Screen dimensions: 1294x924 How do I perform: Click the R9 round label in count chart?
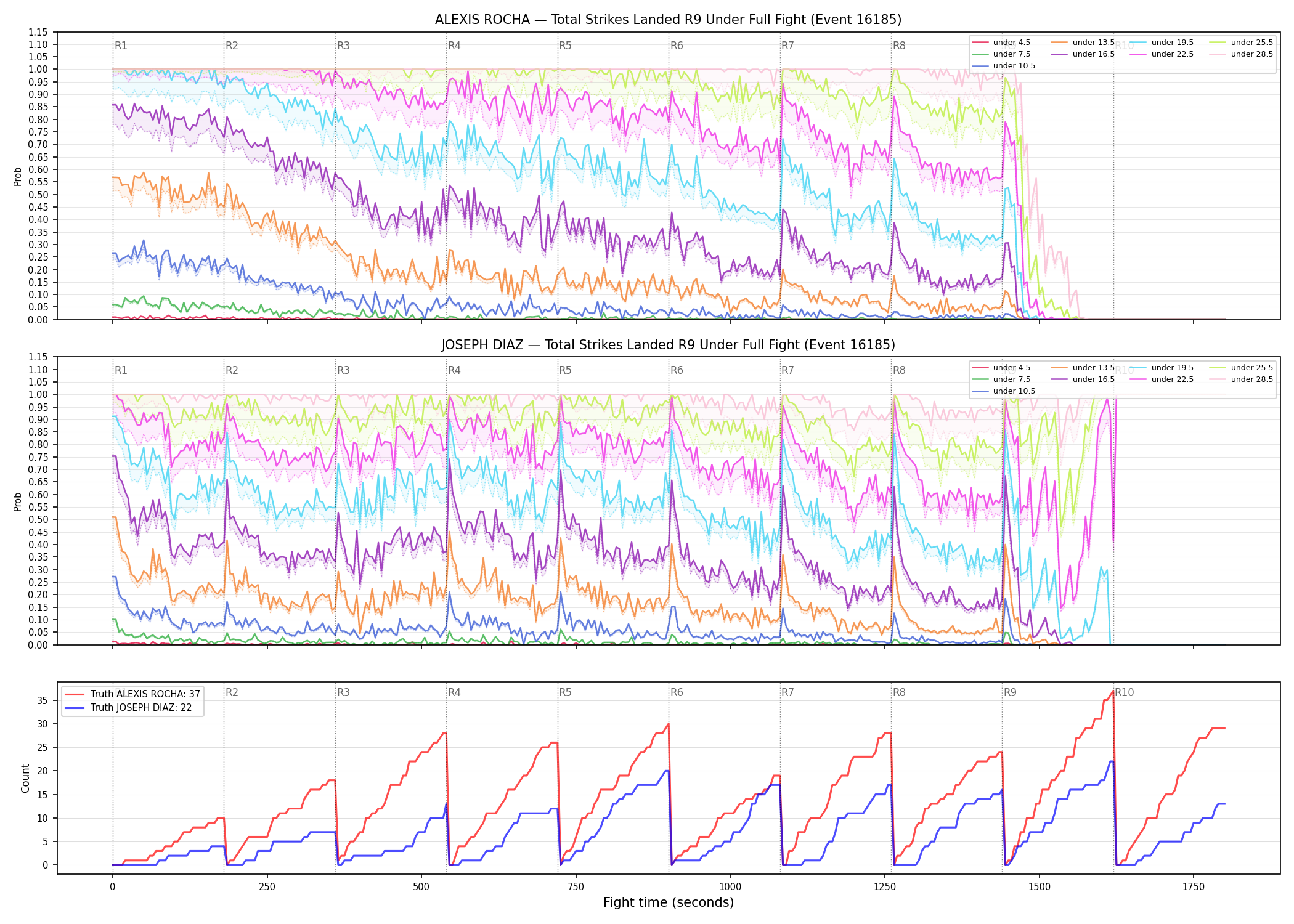click(1010, 692)
